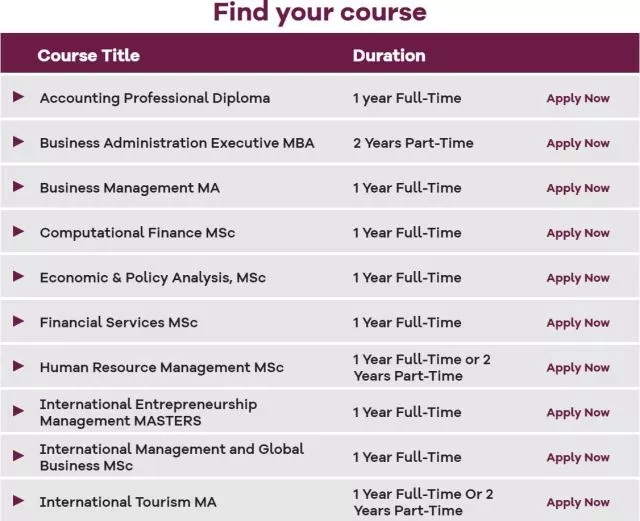Image resolution: width=640 pixels, height=521 pixels.
Task: Click the Duration column header
Action: 389,55
